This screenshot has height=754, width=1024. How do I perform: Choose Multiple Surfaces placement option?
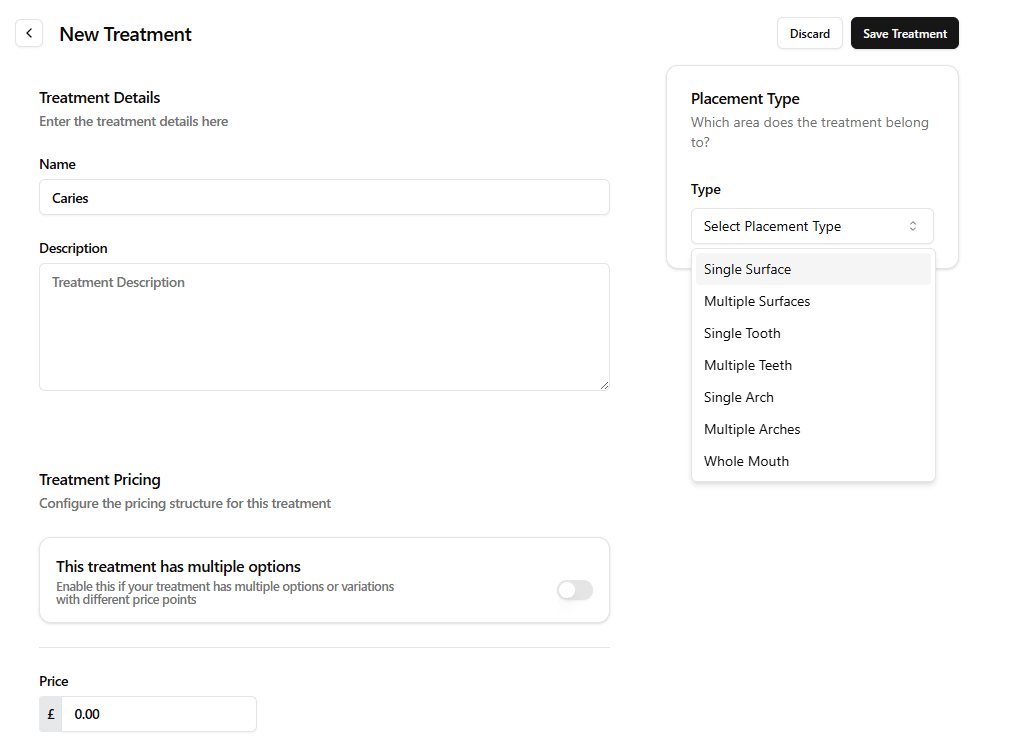coord(757,301)
